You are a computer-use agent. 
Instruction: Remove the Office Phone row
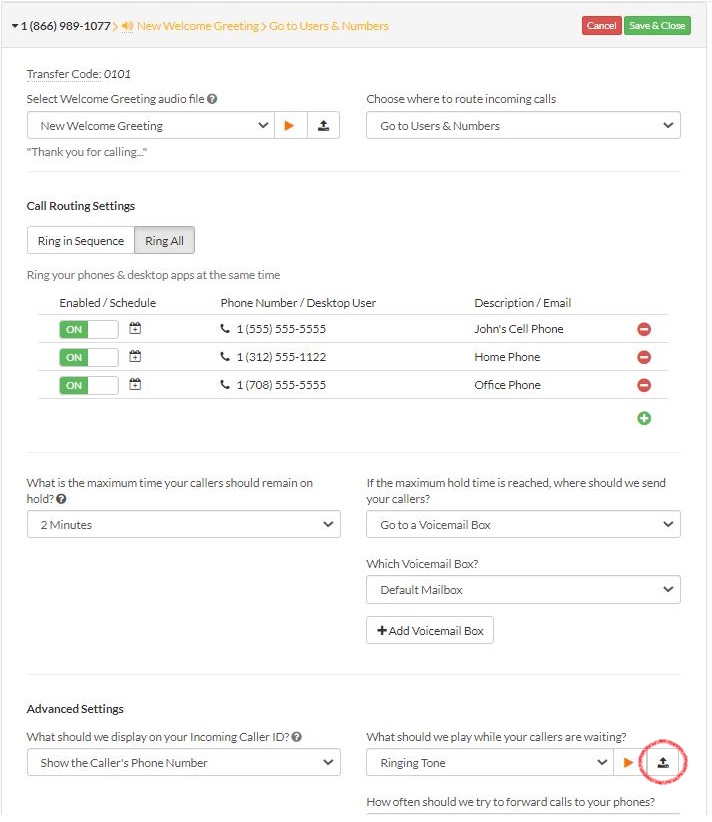(644, 385)
